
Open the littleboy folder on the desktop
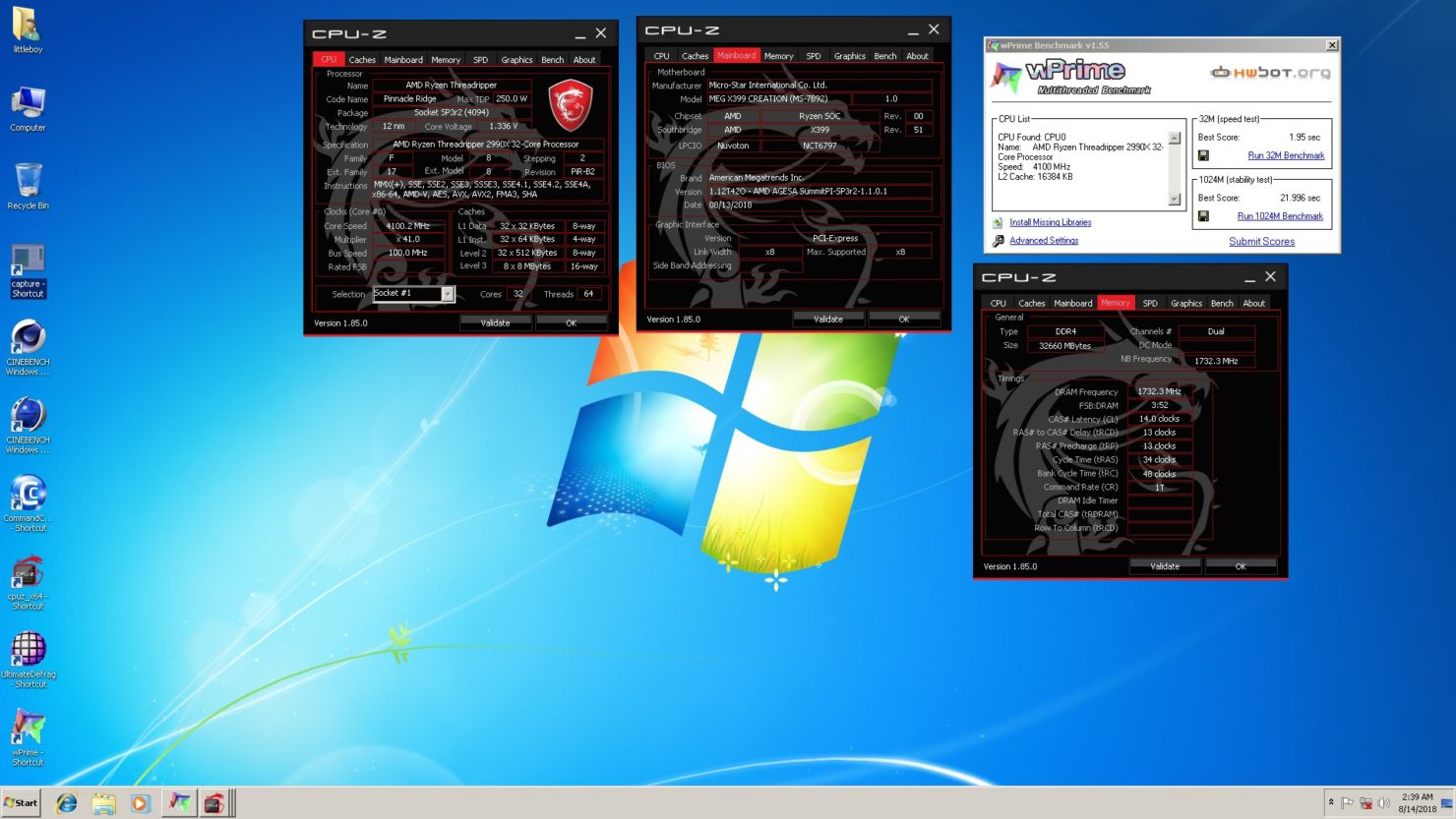(28, 30)
